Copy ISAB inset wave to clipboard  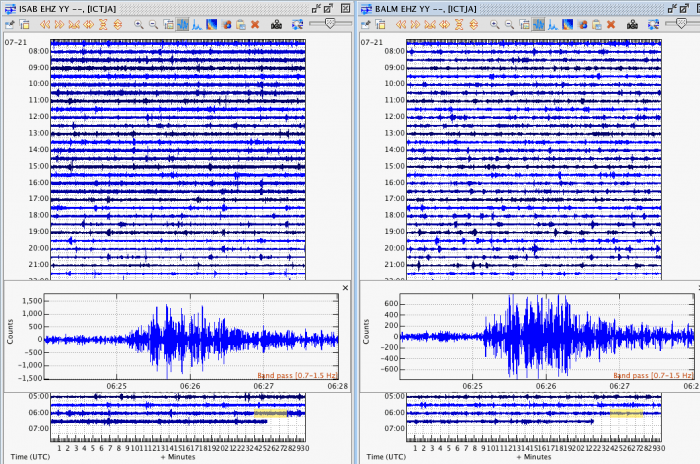pos(241,25)
